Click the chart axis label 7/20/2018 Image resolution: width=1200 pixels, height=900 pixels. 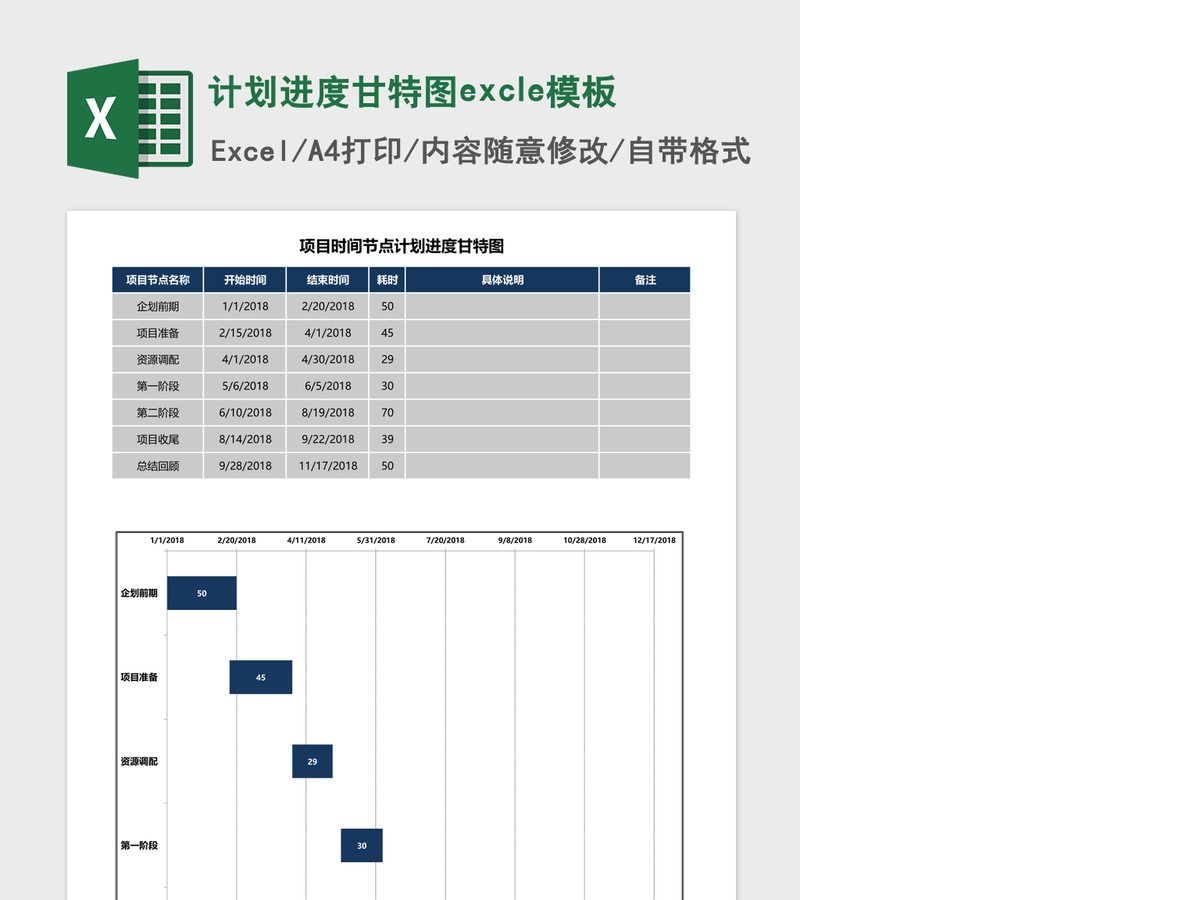[446, 540]
